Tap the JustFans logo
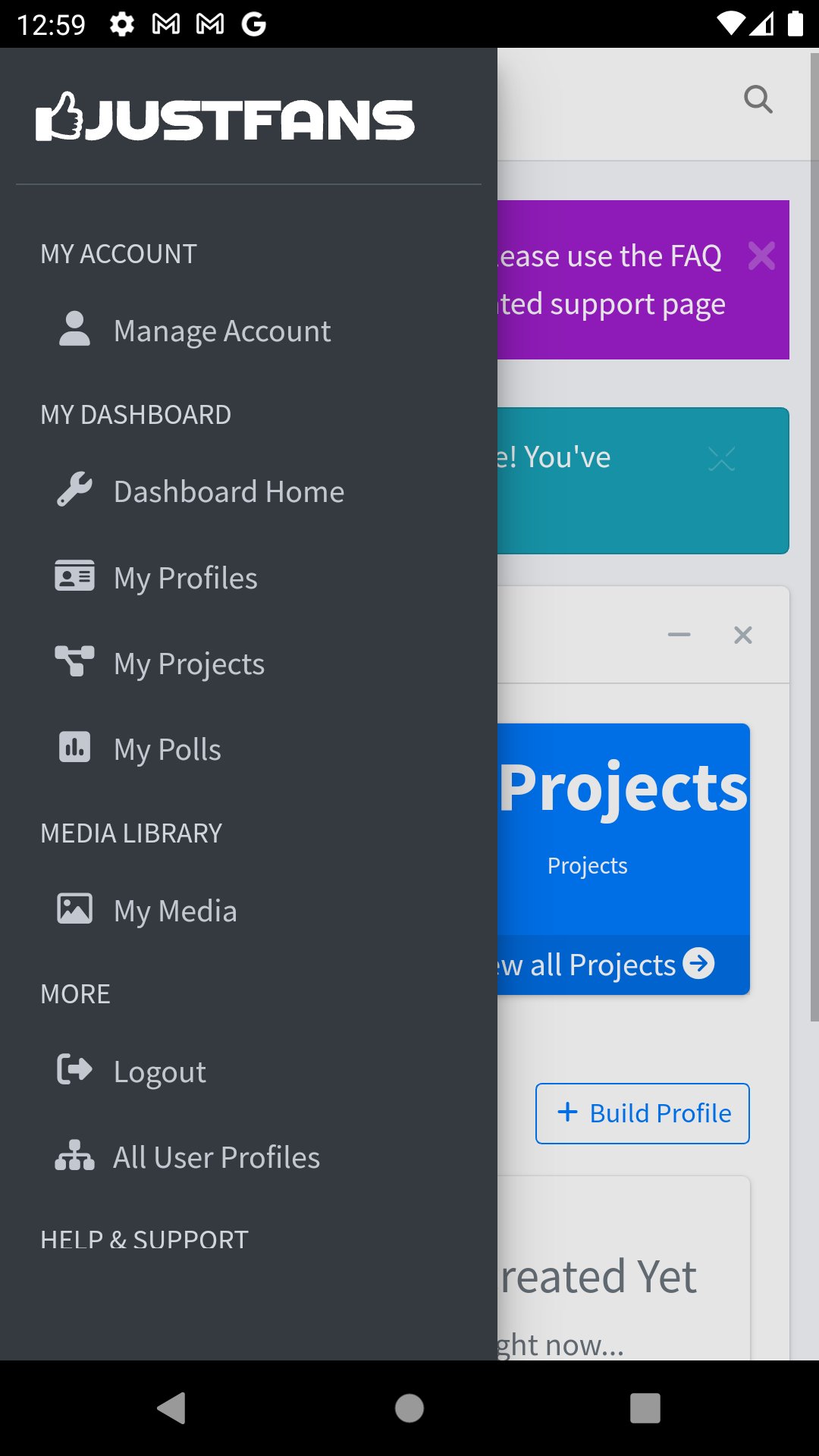Image resolution: width=819 pixels, height=1456 pixels. pyautogui.click(x=225, y=118)
